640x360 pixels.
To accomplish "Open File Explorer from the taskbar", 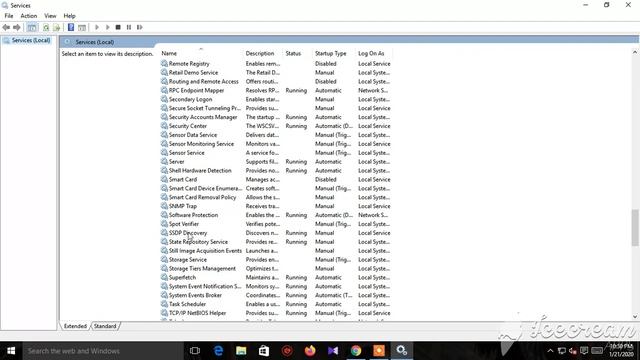I will tap(241, 351).
